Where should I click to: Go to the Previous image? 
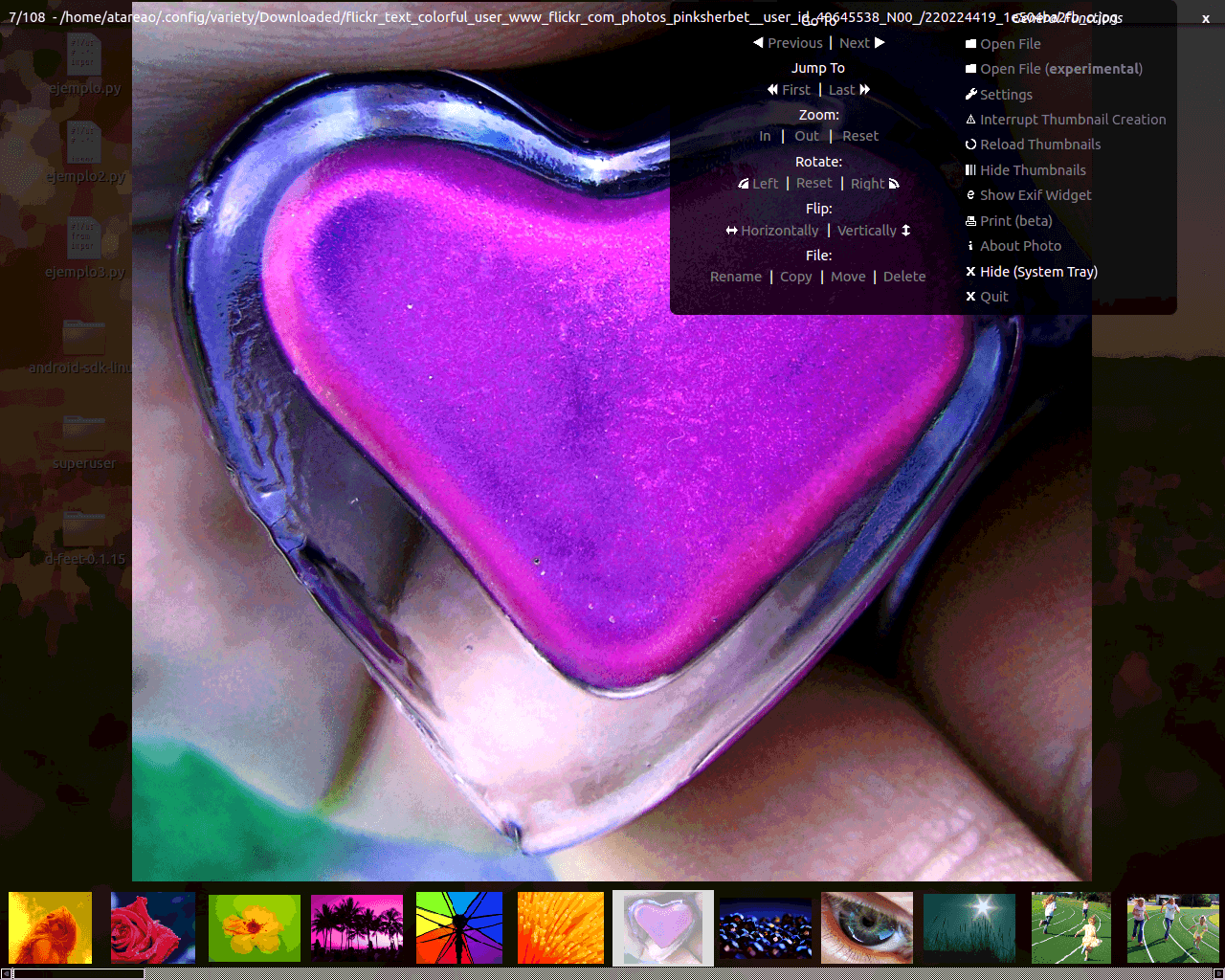[x=788, y=43]
